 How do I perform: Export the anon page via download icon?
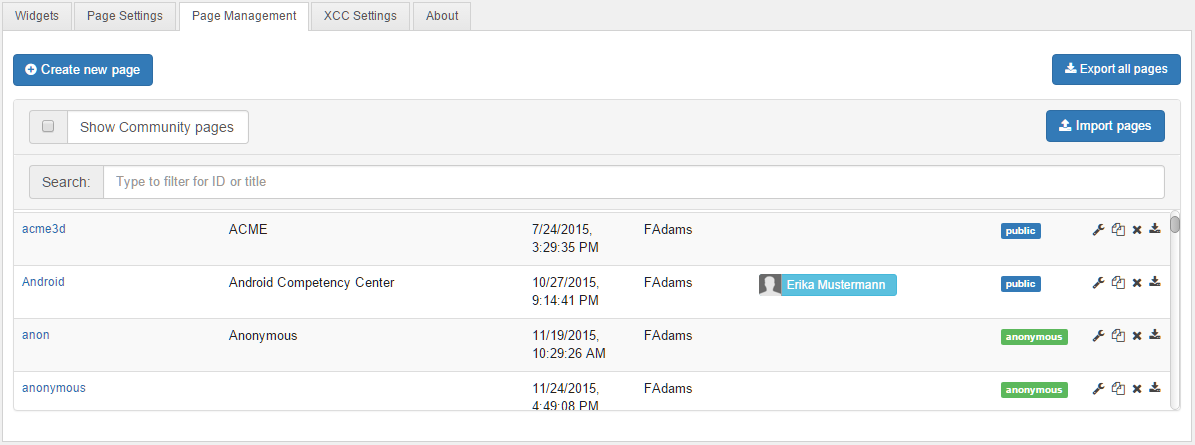coord(1155,336)
